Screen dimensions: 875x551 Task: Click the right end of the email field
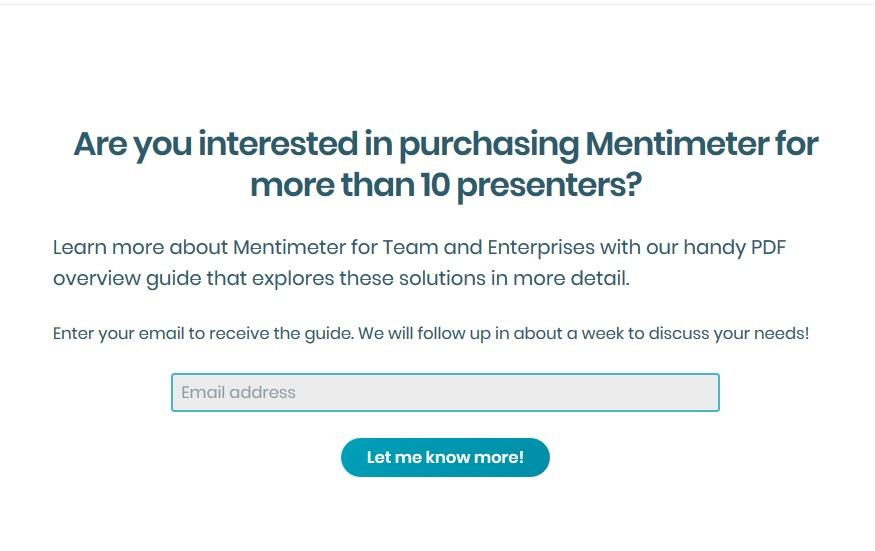point(700,392)
